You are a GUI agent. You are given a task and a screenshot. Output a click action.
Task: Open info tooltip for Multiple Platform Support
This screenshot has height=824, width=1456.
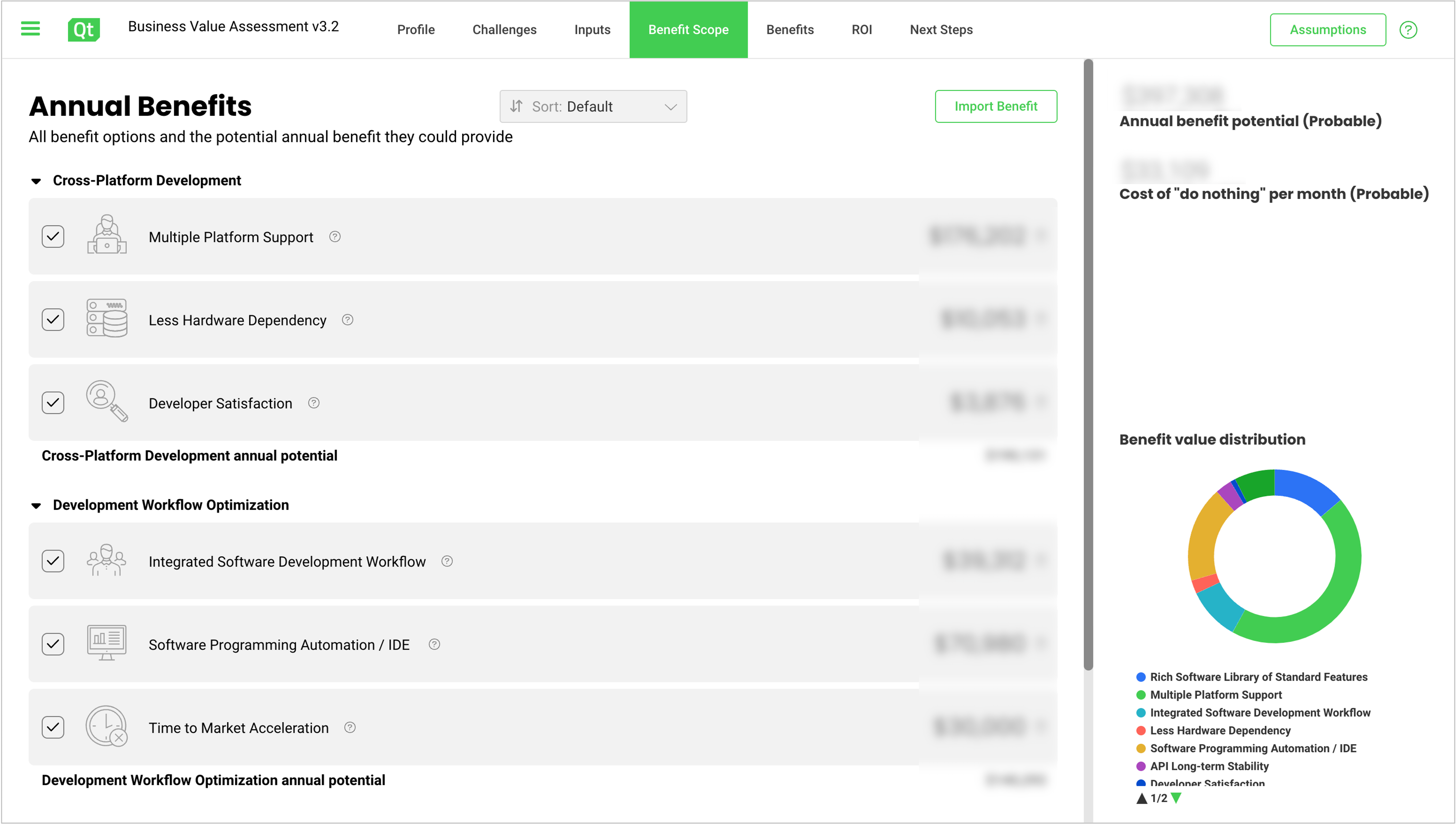point(335,237)
